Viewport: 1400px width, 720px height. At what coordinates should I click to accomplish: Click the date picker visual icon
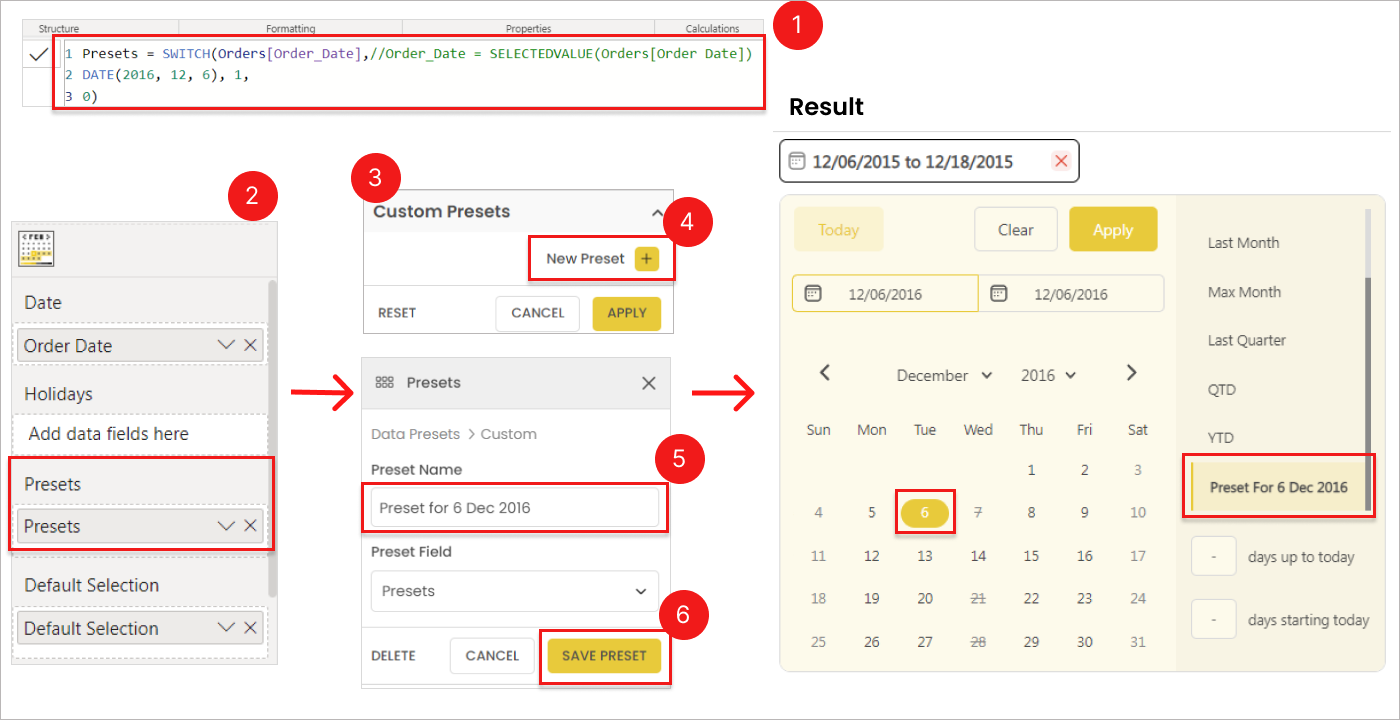click(36, 249)
